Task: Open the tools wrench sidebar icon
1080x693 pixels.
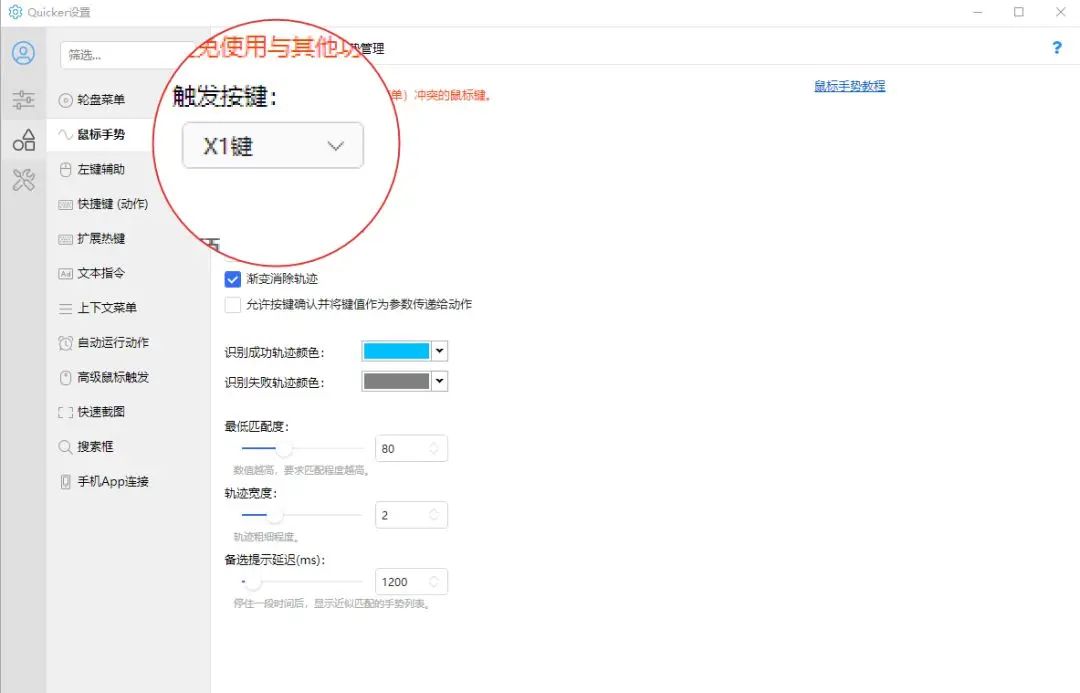Action: (x=23, y=180)
